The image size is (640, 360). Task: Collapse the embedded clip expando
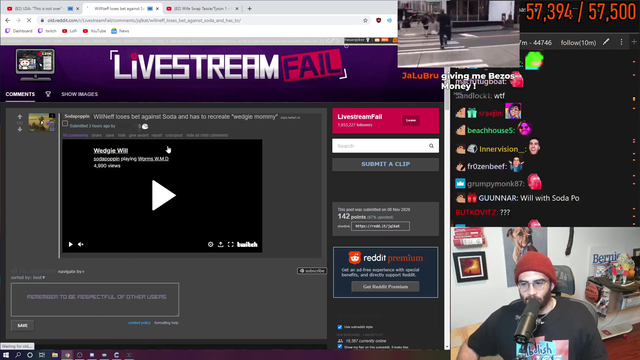65,123
